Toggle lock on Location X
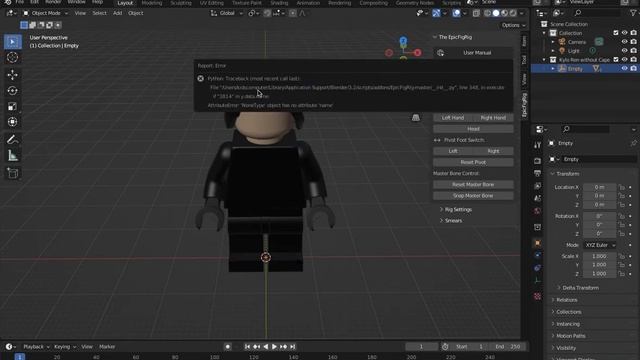The width and height of the screenshot is (640, 360). (x=622, y=187)
